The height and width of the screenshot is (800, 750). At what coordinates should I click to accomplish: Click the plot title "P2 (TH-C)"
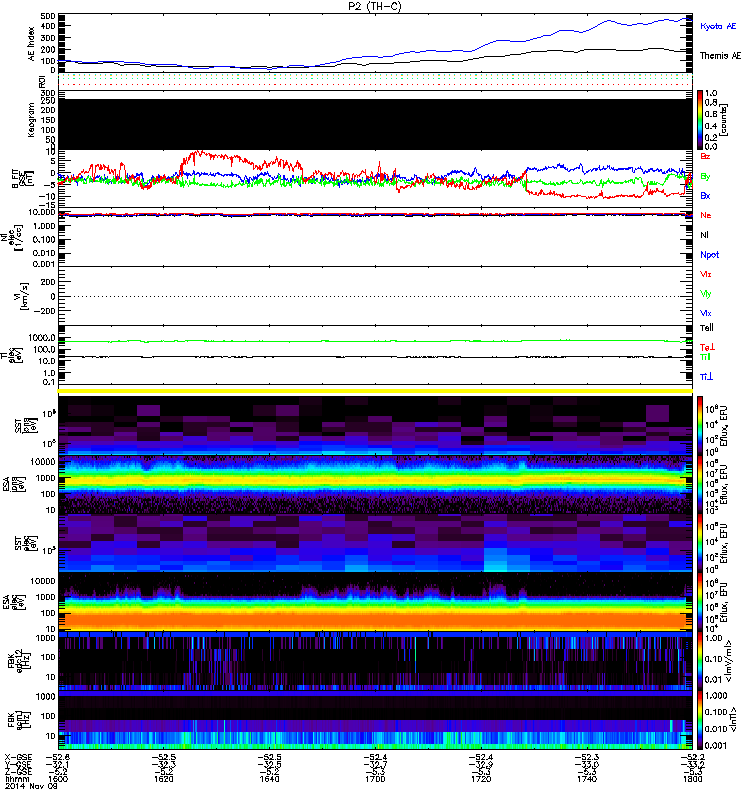[374, 7]
